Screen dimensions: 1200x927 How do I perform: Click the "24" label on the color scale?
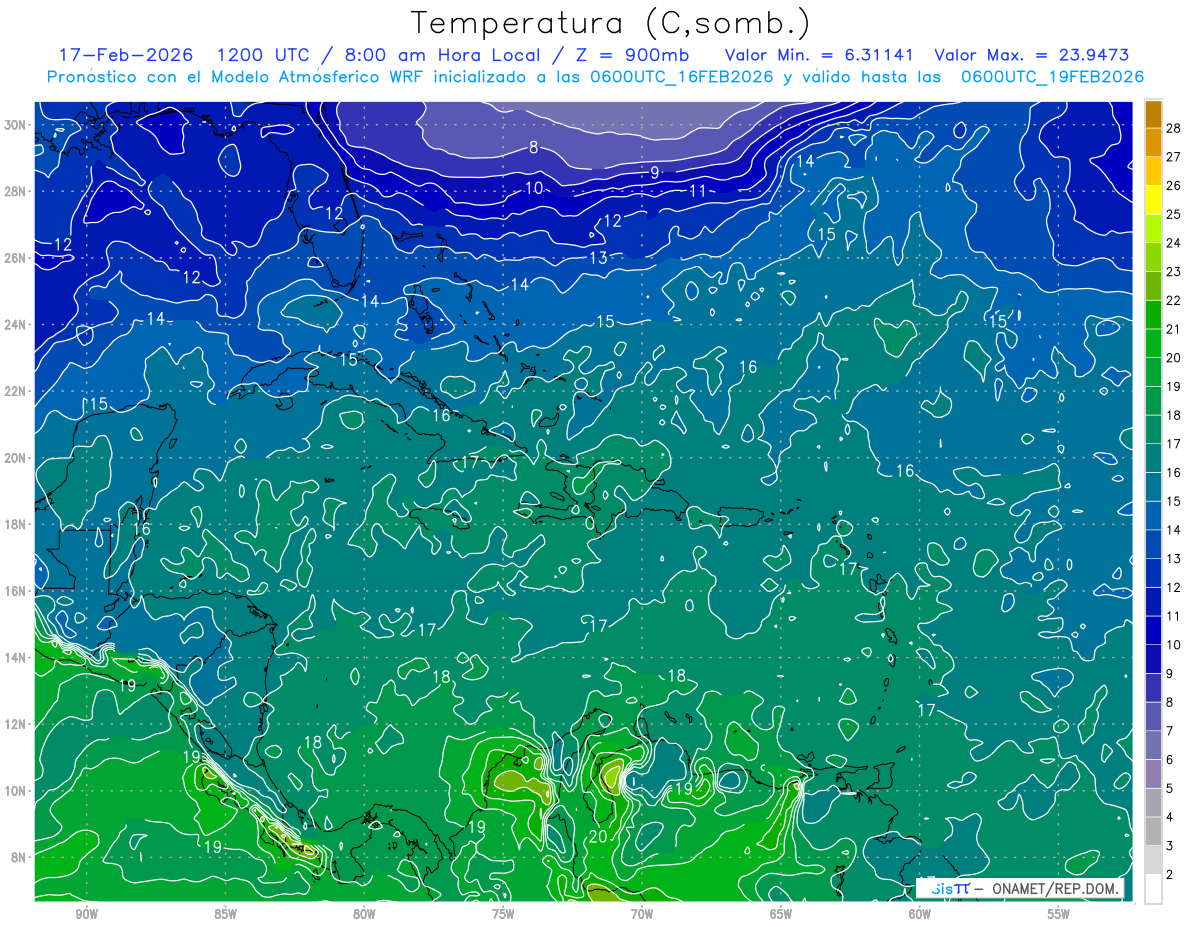[1174, 242]
